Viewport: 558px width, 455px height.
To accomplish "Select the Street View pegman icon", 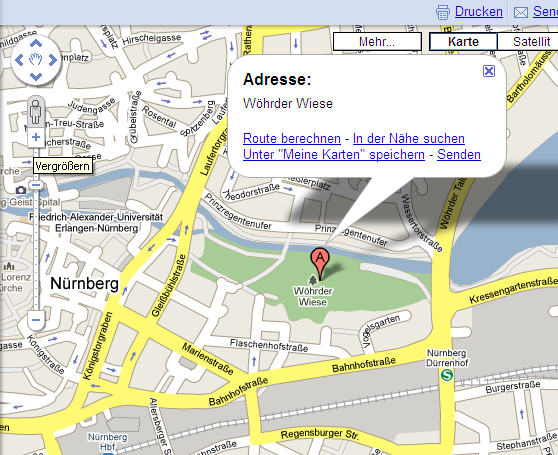I will (36, 111).
